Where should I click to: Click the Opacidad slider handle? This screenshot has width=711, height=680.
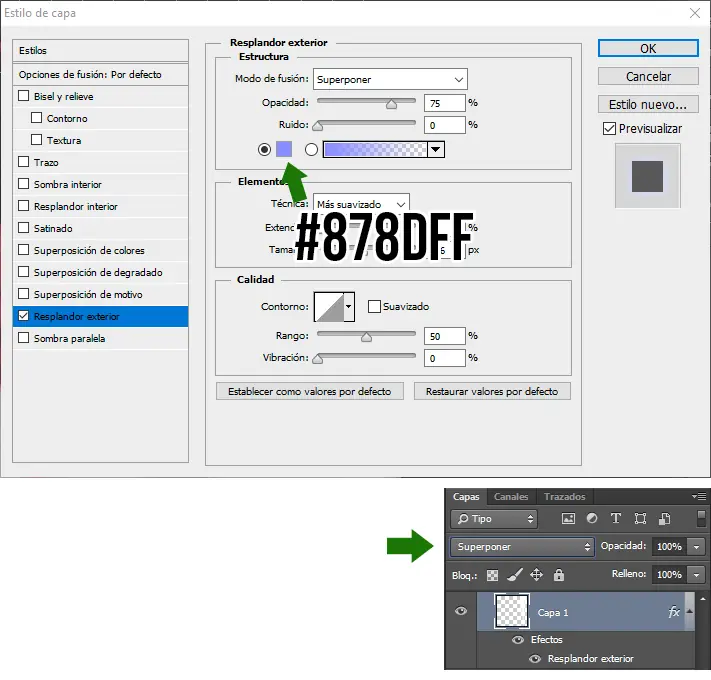(x=391, y=105)
